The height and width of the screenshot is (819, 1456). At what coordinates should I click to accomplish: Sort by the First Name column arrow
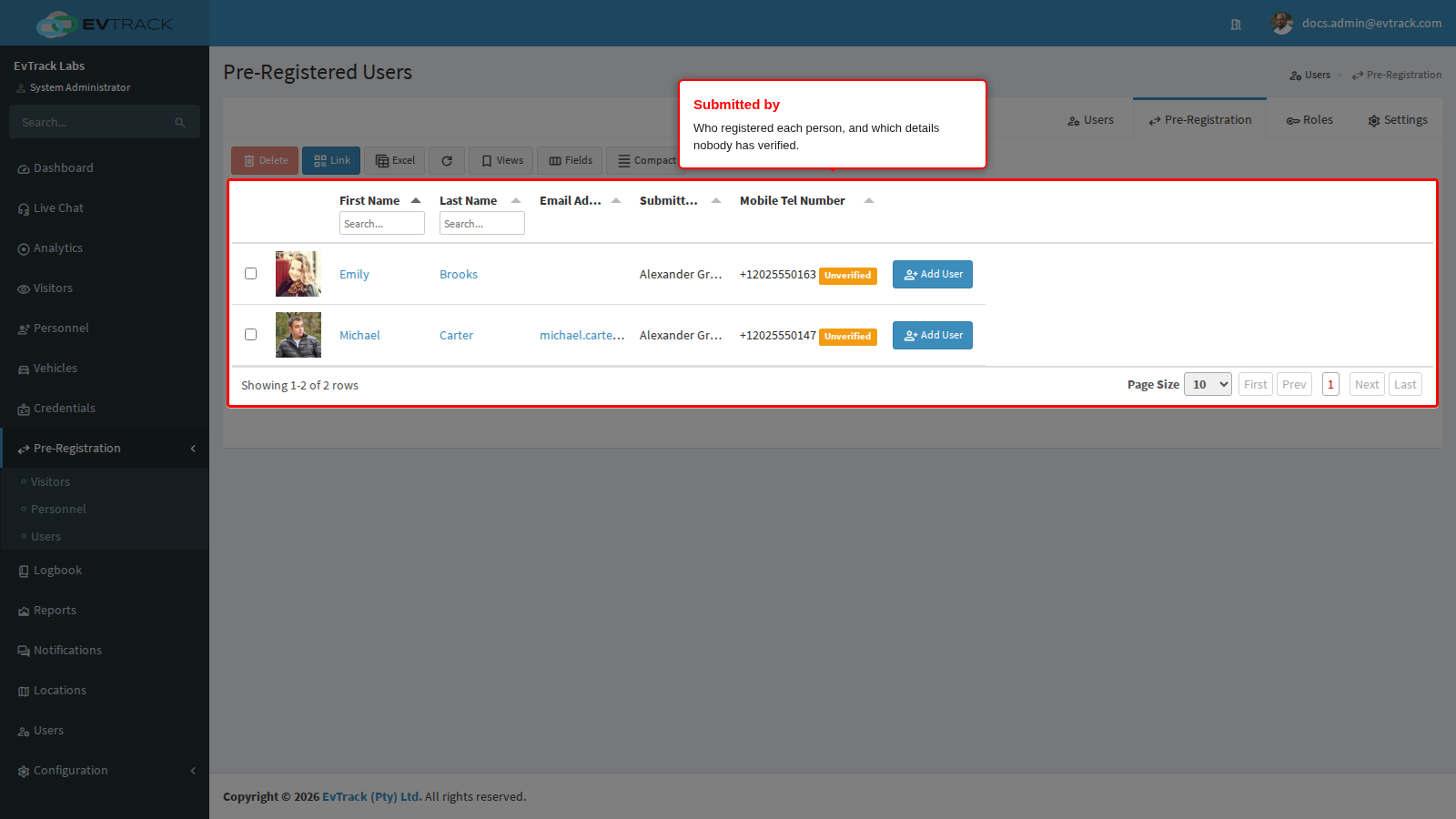click(x=416, y=201)
